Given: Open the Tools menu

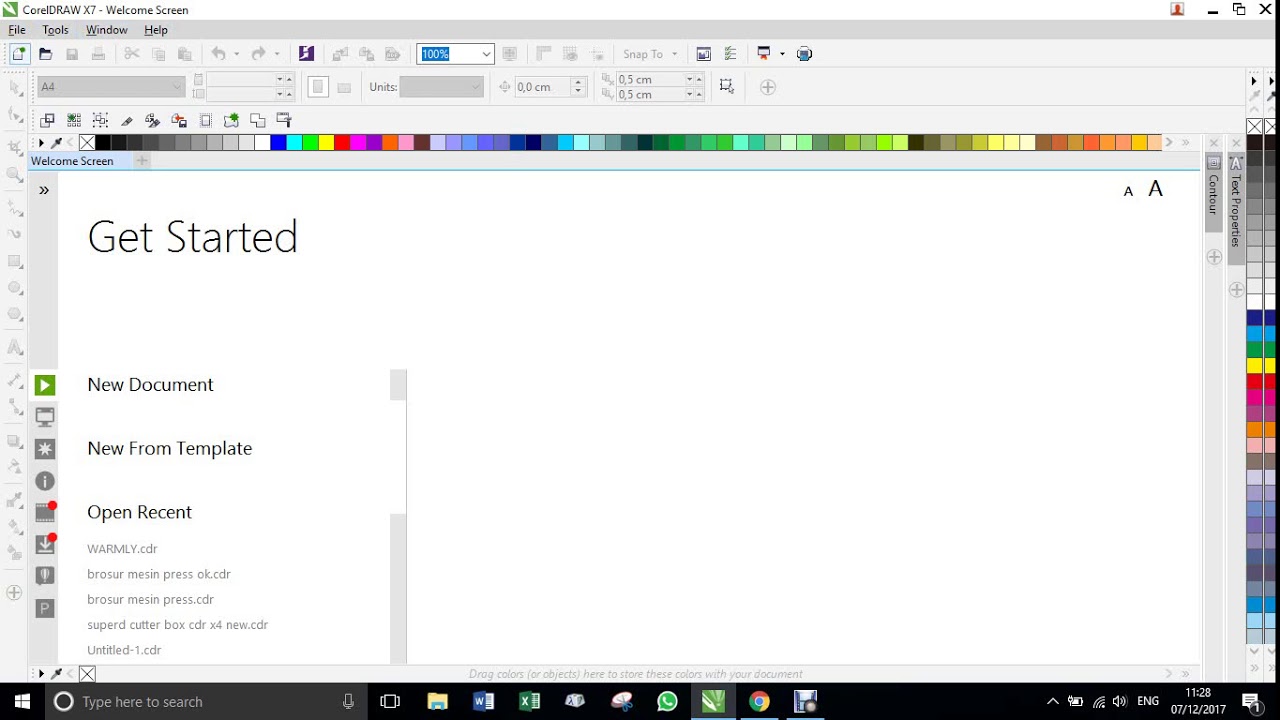Looking at the screenshot, I should (55, 30).
